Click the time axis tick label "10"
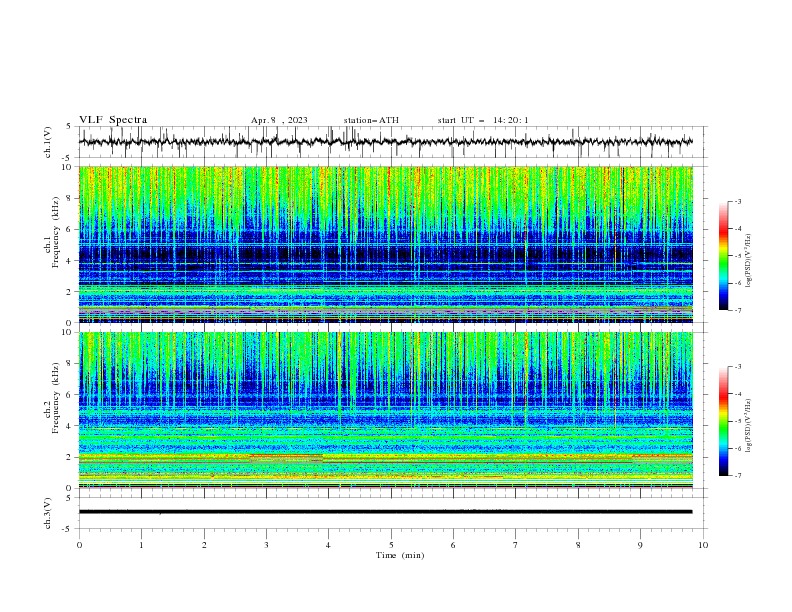The width and height of the screenshot is (792, 612). click(x=703, y=545)
